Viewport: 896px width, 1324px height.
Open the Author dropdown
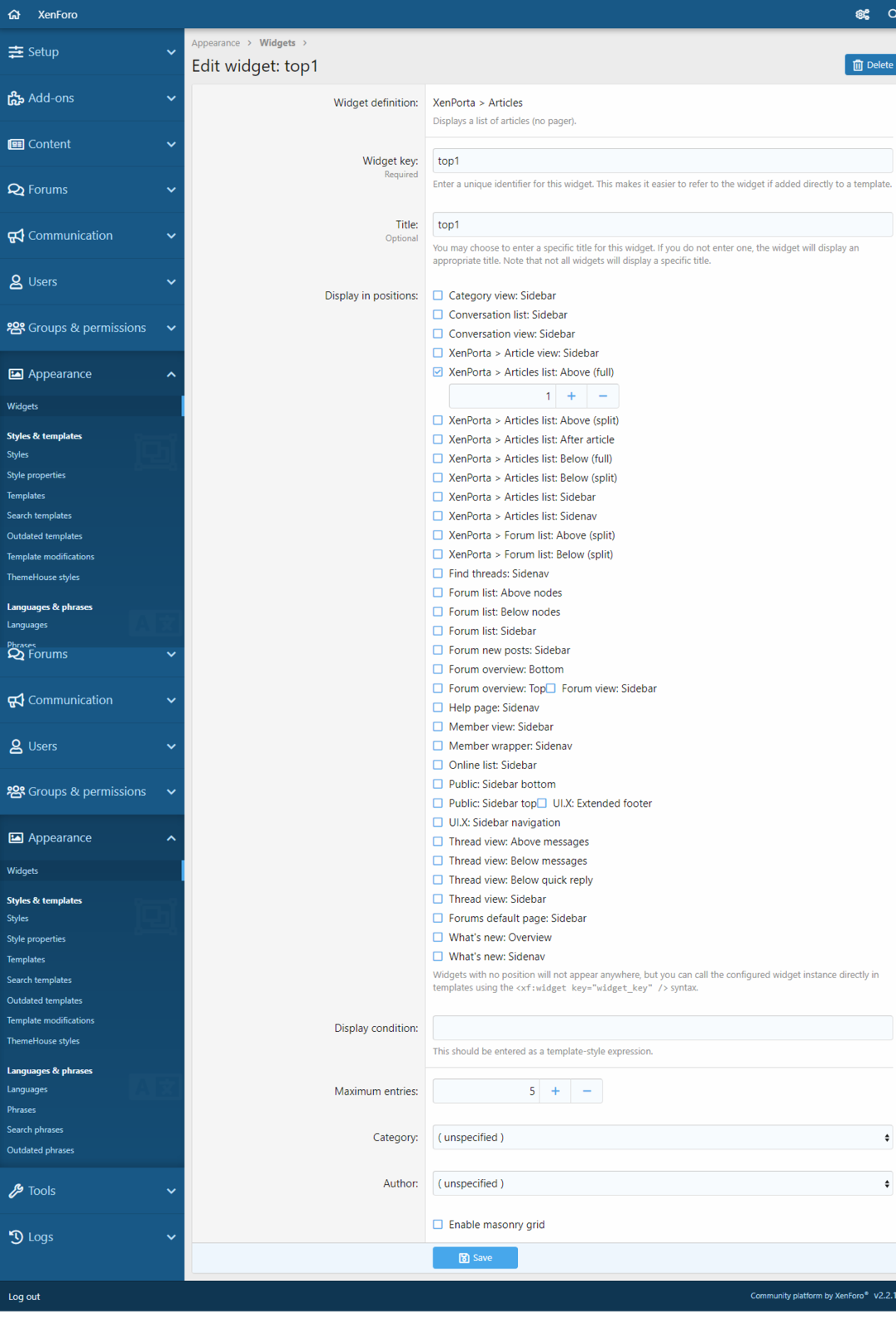pos(662,1184)
